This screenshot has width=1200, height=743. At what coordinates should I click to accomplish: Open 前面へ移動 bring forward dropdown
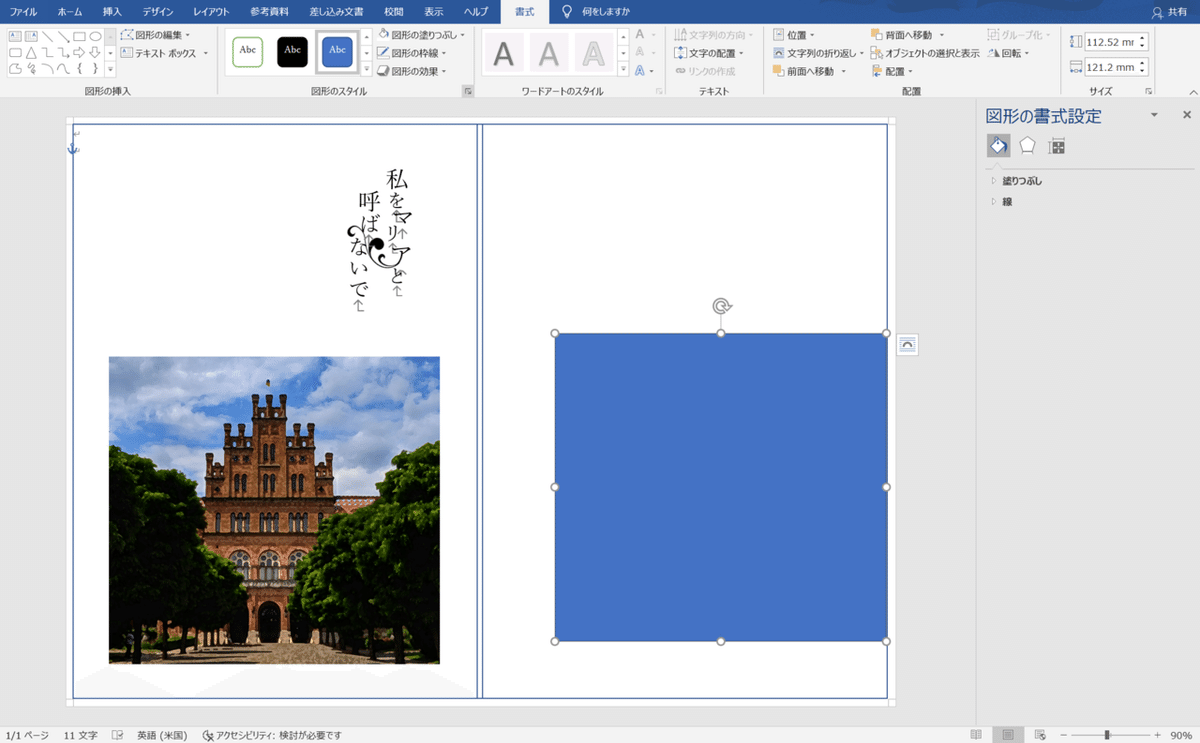(810, 71)
